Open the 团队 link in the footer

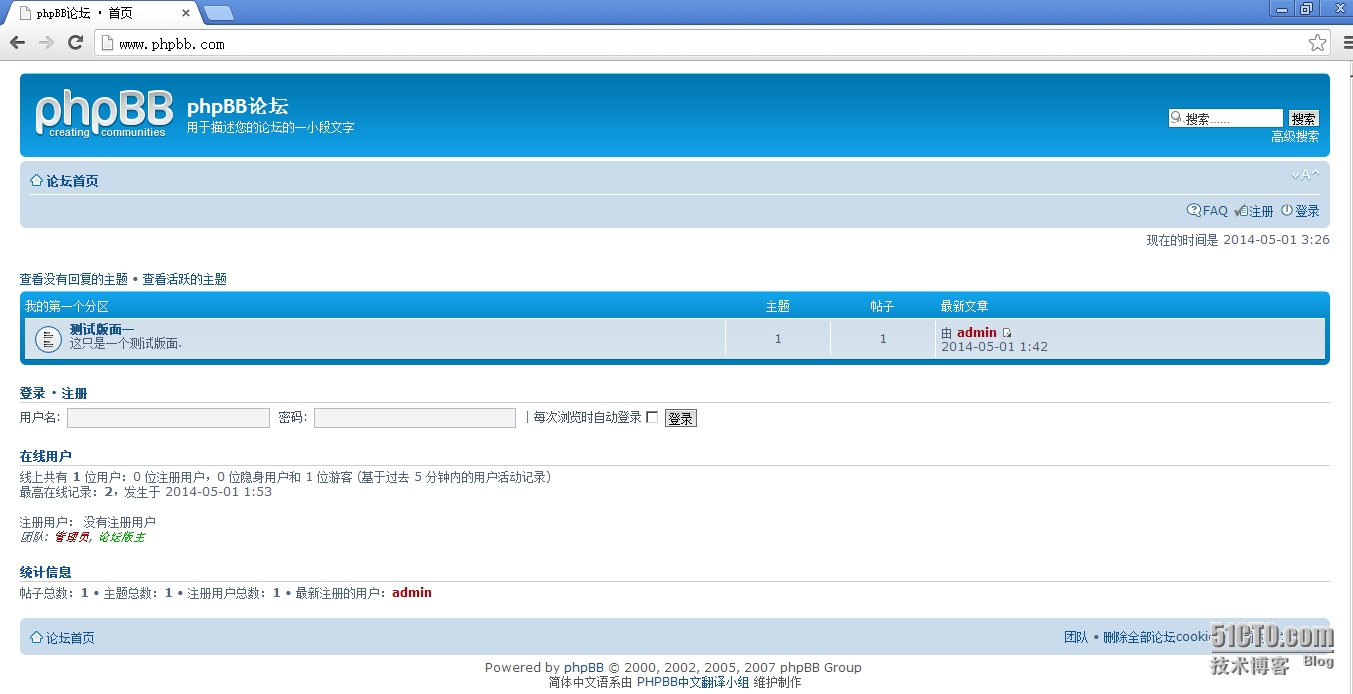point(1076,637)
